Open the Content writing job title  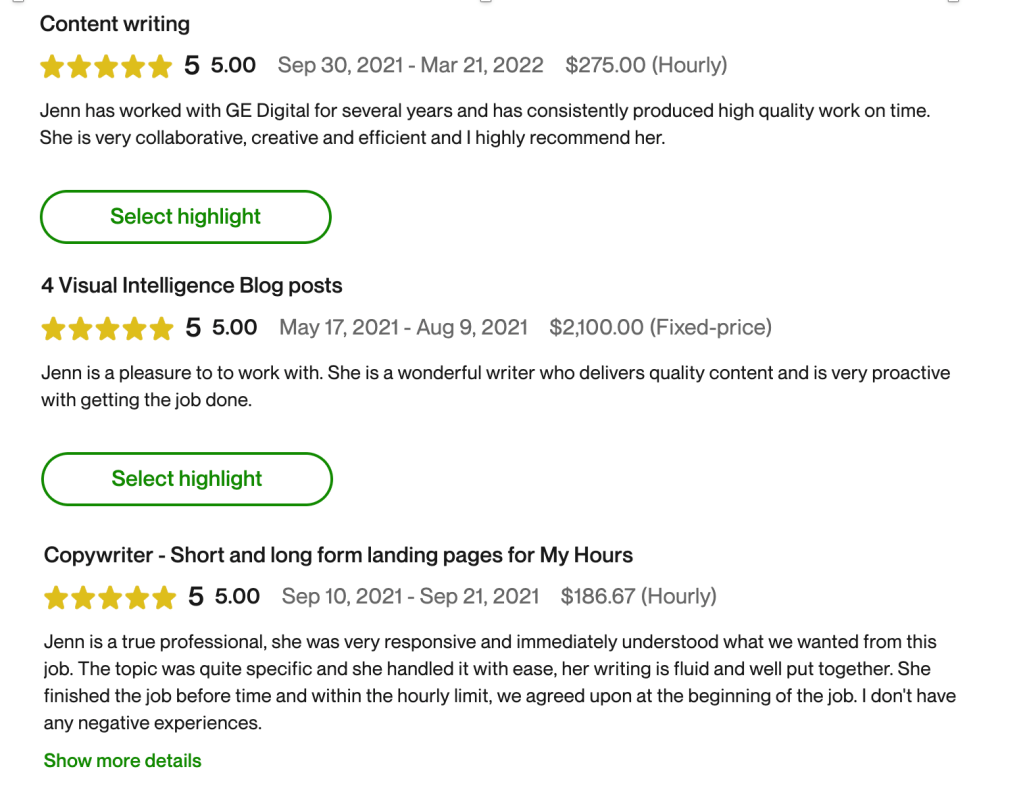115,24
